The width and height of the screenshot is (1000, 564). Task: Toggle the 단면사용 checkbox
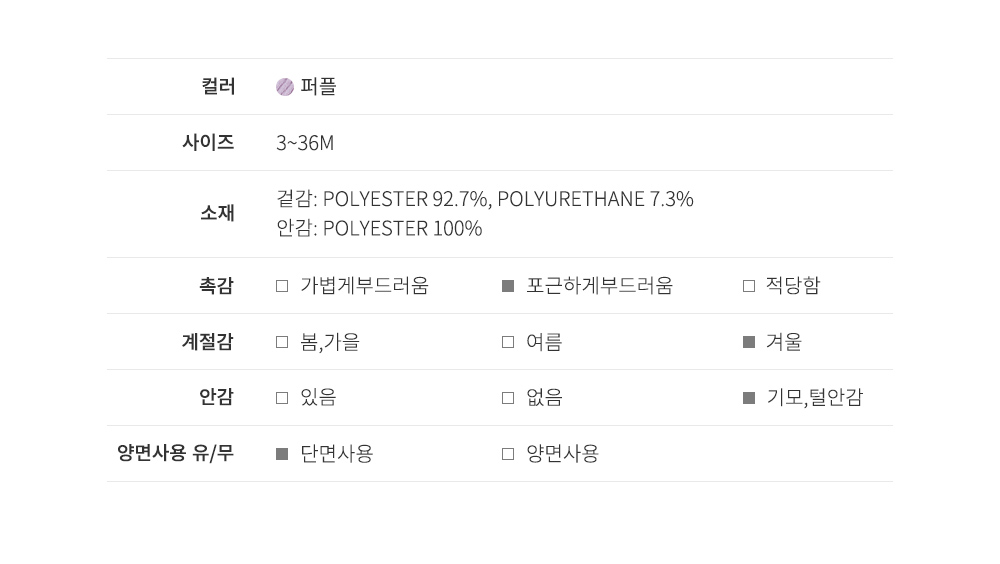tap(282, 454)
